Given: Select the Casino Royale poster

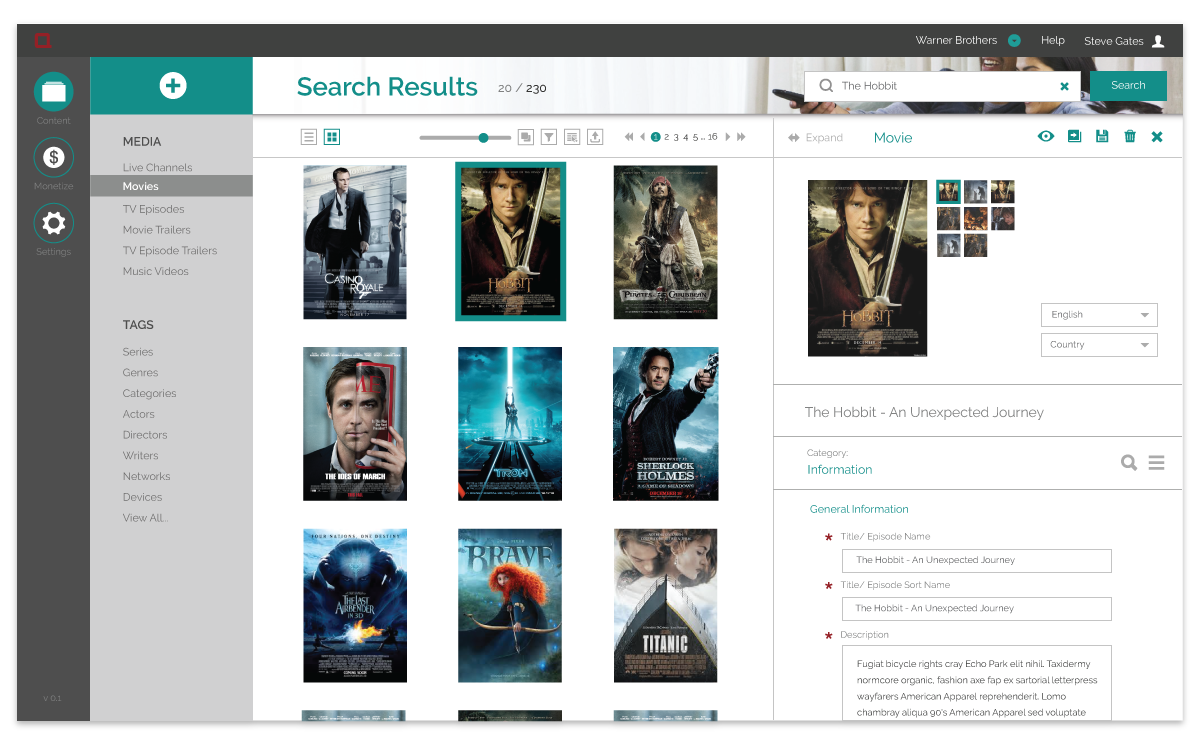Looking at the screenshot, I should tap(355, 242).
